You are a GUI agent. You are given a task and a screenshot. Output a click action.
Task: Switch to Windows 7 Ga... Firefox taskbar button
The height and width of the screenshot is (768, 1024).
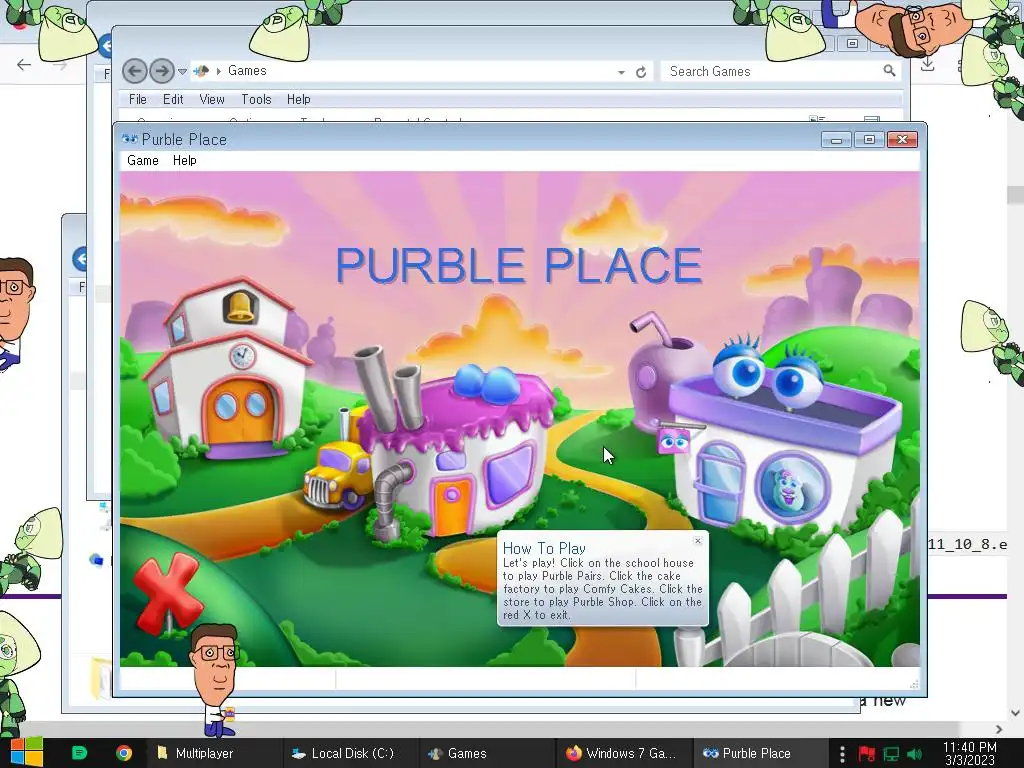click(x=622, y=753)
